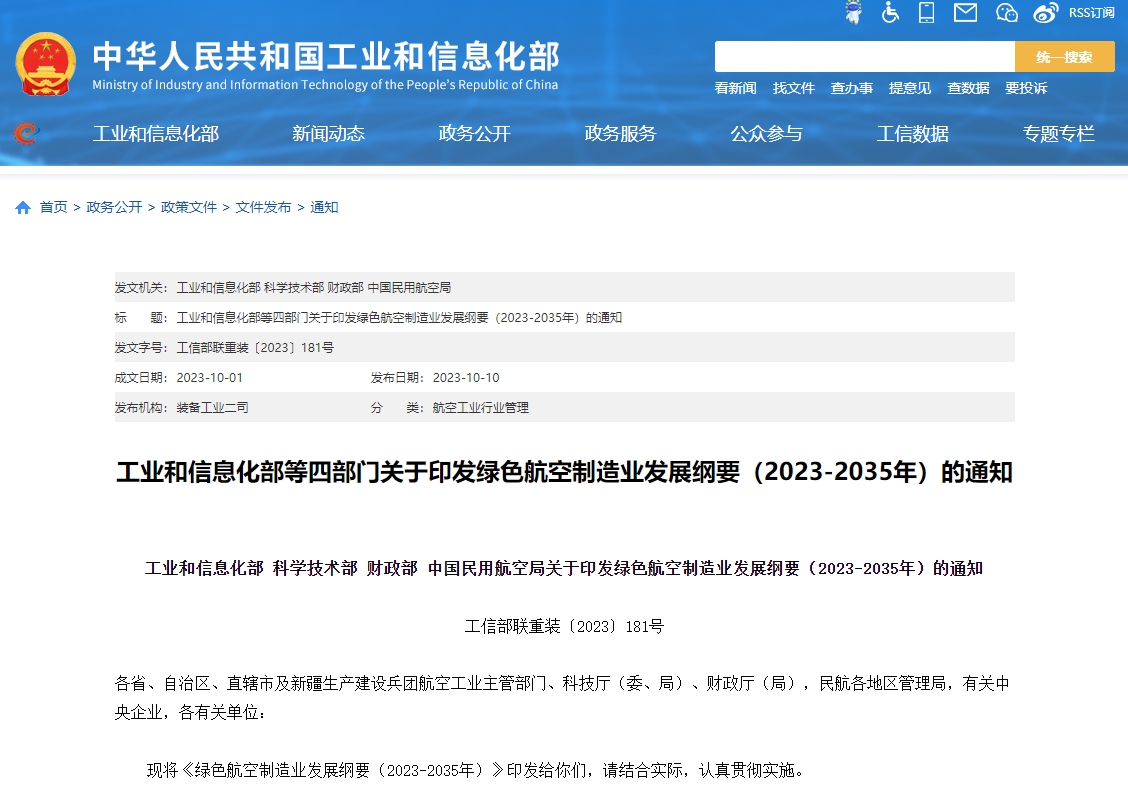Open the mobile version phone icon
The height and width of the screenshot is (811, 1128).
[x=927, y=12]
